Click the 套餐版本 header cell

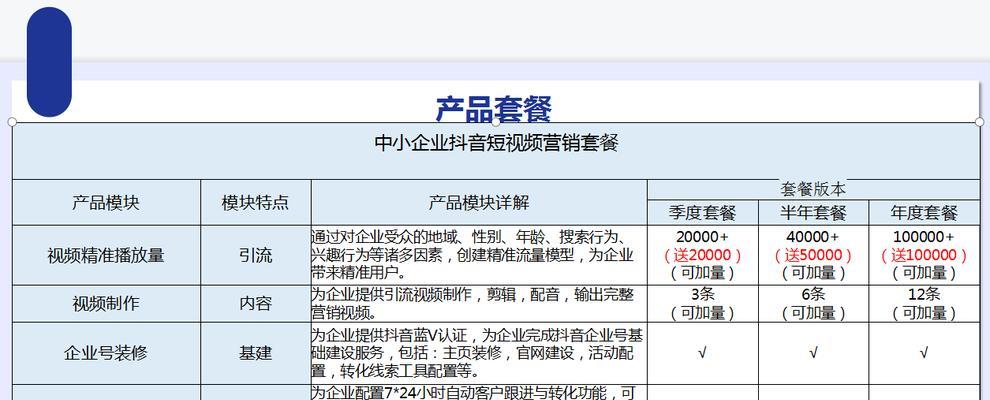813,189
